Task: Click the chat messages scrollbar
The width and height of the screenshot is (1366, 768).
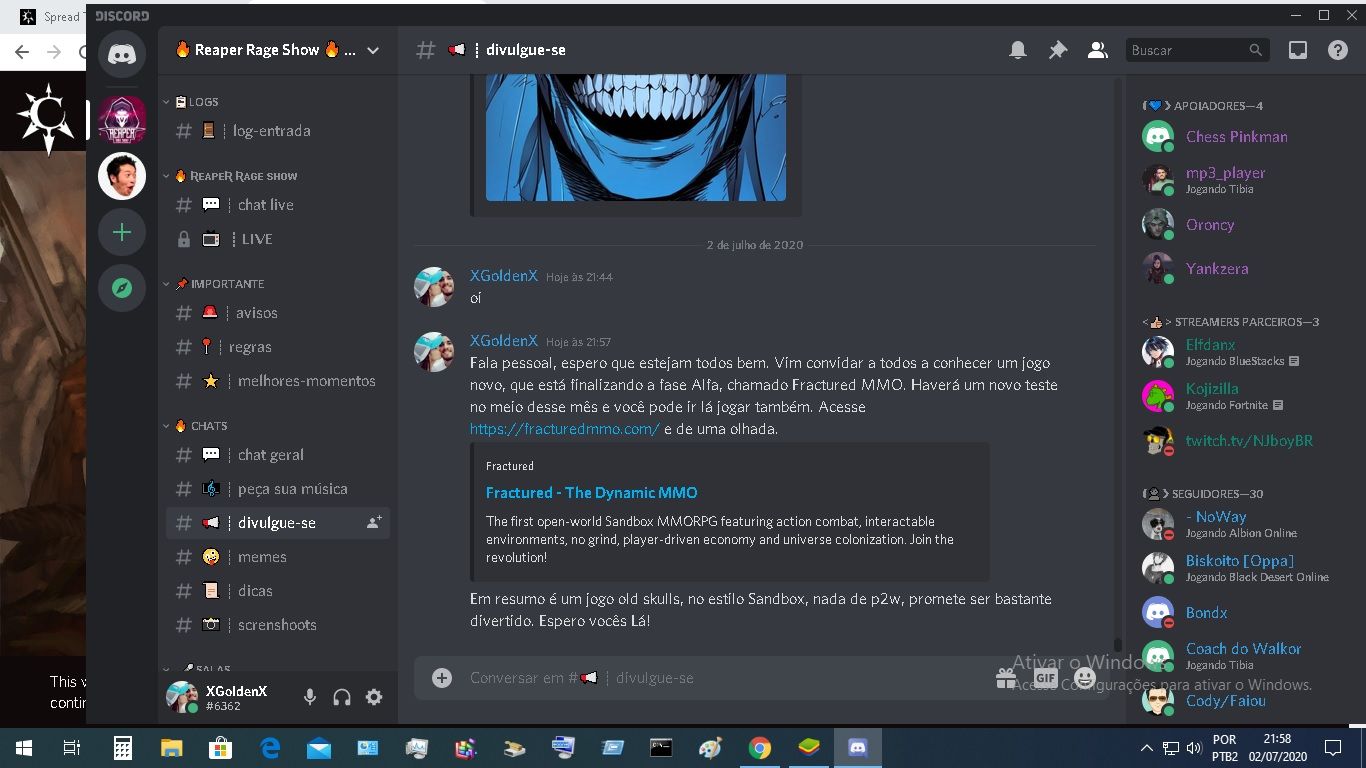Action: 1117,645
